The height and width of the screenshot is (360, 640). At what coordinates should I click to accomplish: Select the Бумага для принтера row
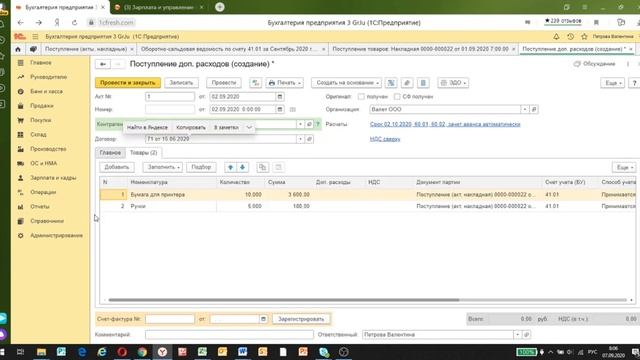pos(367,195)
